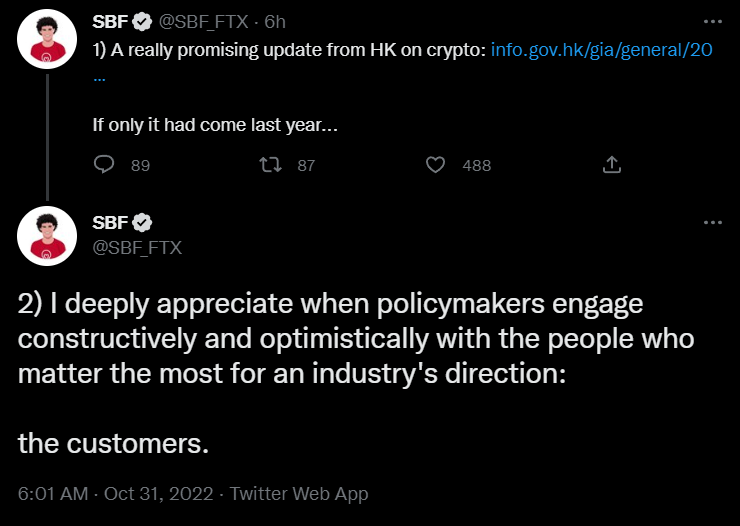
Task: Share the first tweet using the share icon
Action: coord(613,165)
